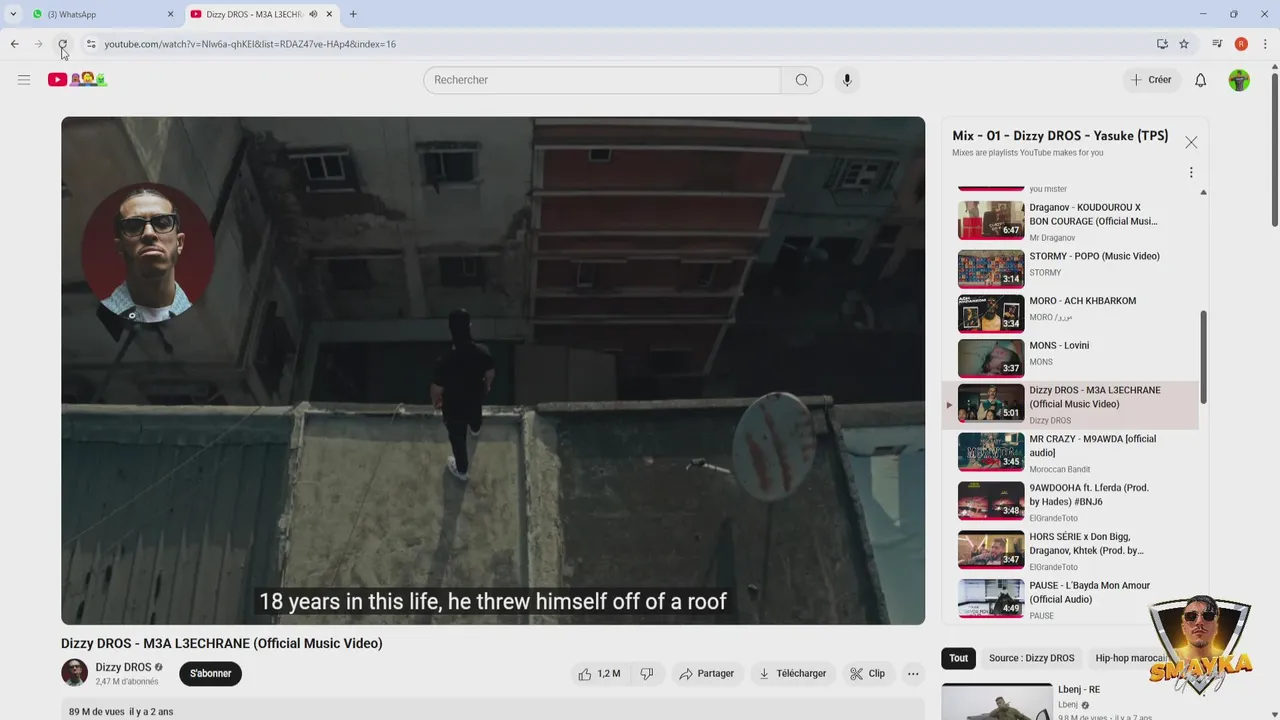This screenshot has height=720, width=1280.
Task: Go to YouTube home via logo
Action: 77,80
